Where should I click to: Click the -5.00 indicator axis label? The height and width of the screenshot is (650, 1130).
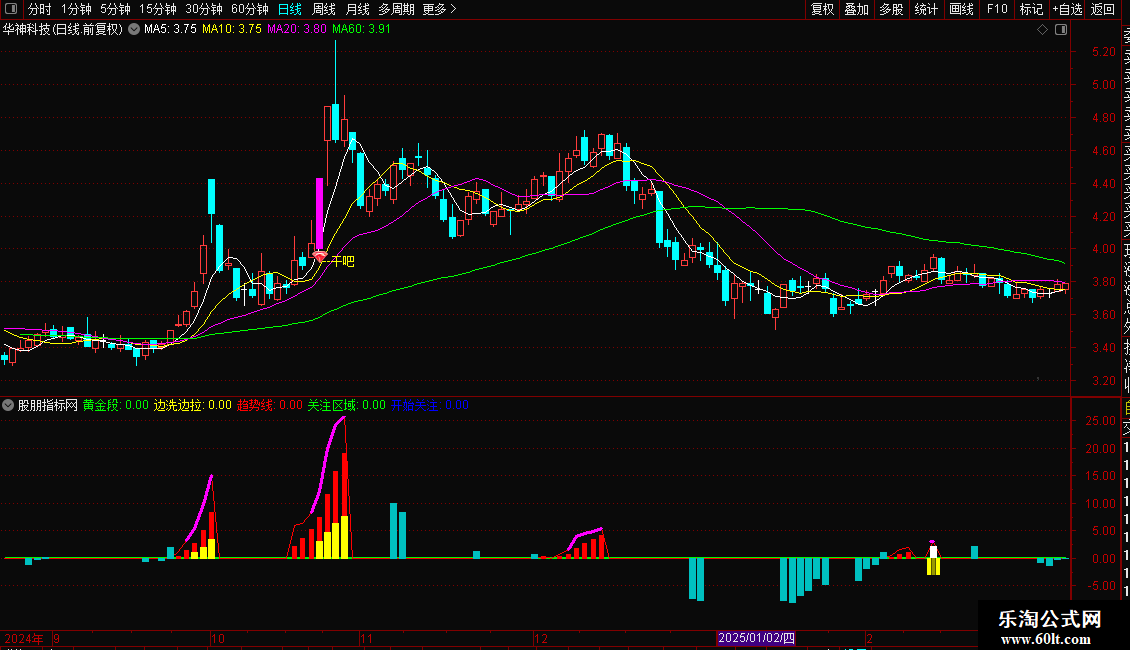[1100, 587]
